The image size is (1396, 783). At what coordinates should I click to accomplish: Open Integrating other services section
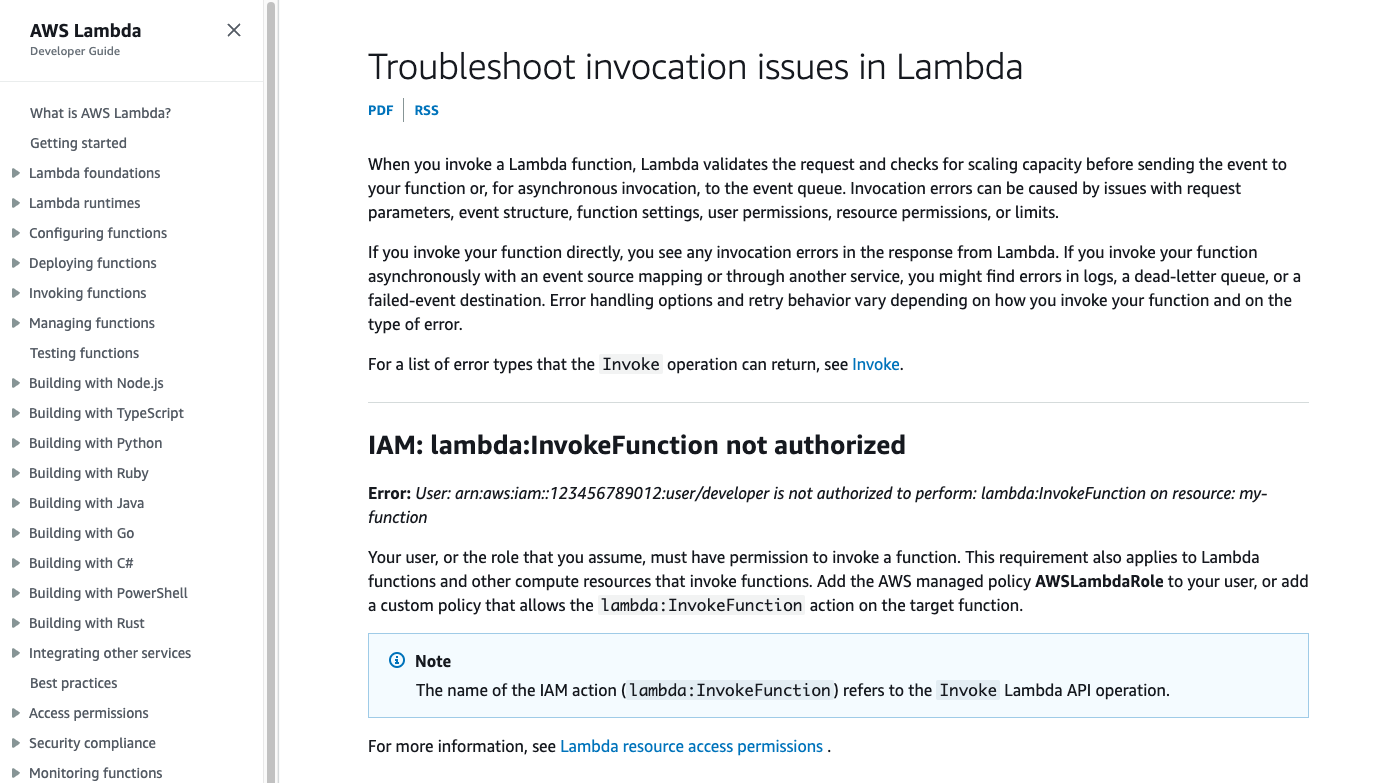coord(110,653)
